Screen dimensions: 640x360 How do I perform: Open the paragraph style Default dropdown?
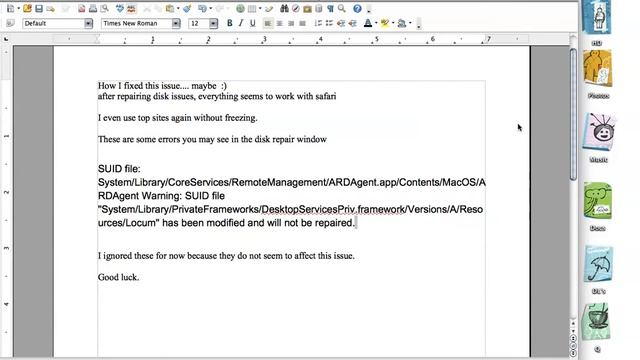click(x=88, y=24)
